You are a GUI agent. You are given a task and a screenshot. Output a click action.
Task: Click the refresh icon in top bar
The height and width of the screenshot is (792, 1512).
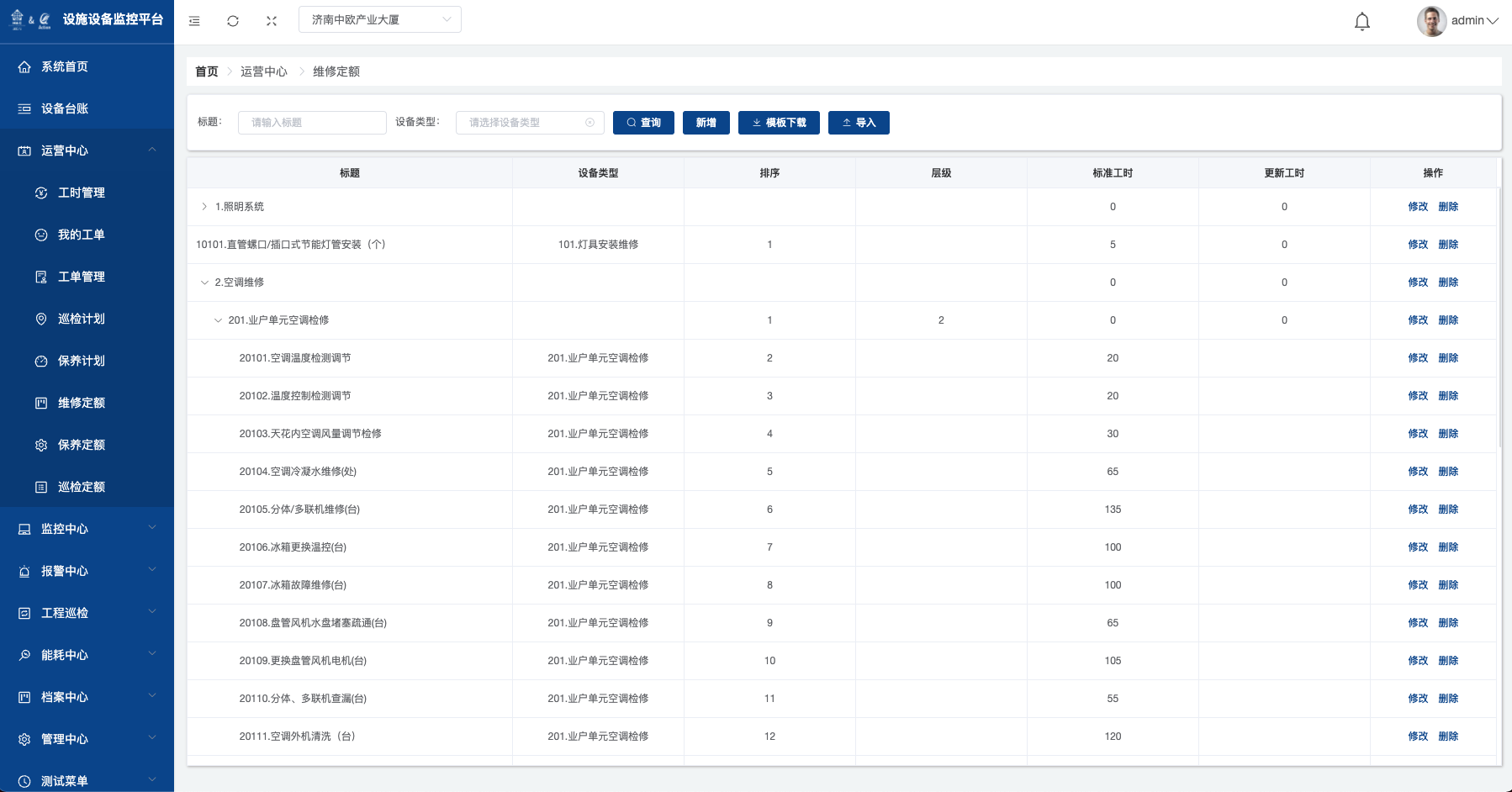[x=233, y=21]
